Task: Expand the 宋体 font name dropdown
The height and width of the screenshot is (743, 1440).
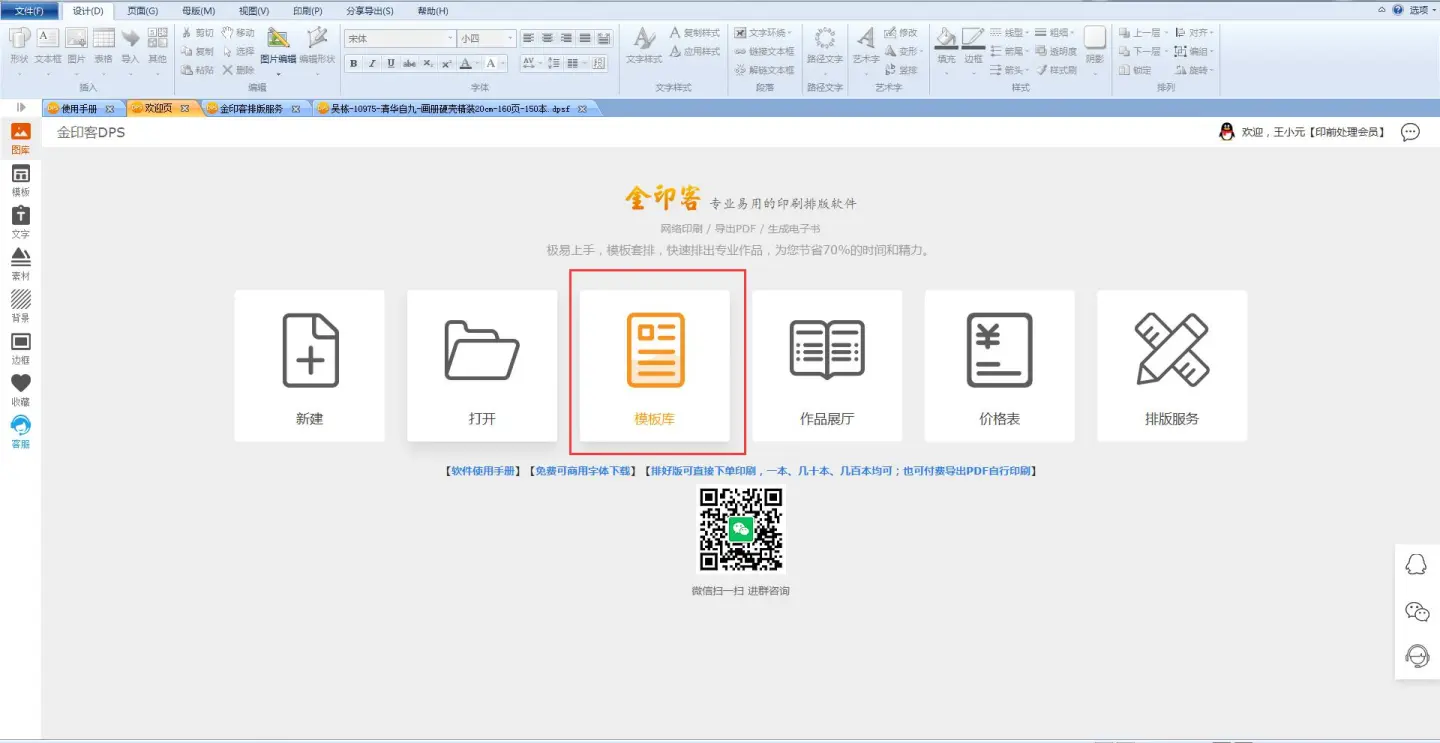Action: point(450,39)
